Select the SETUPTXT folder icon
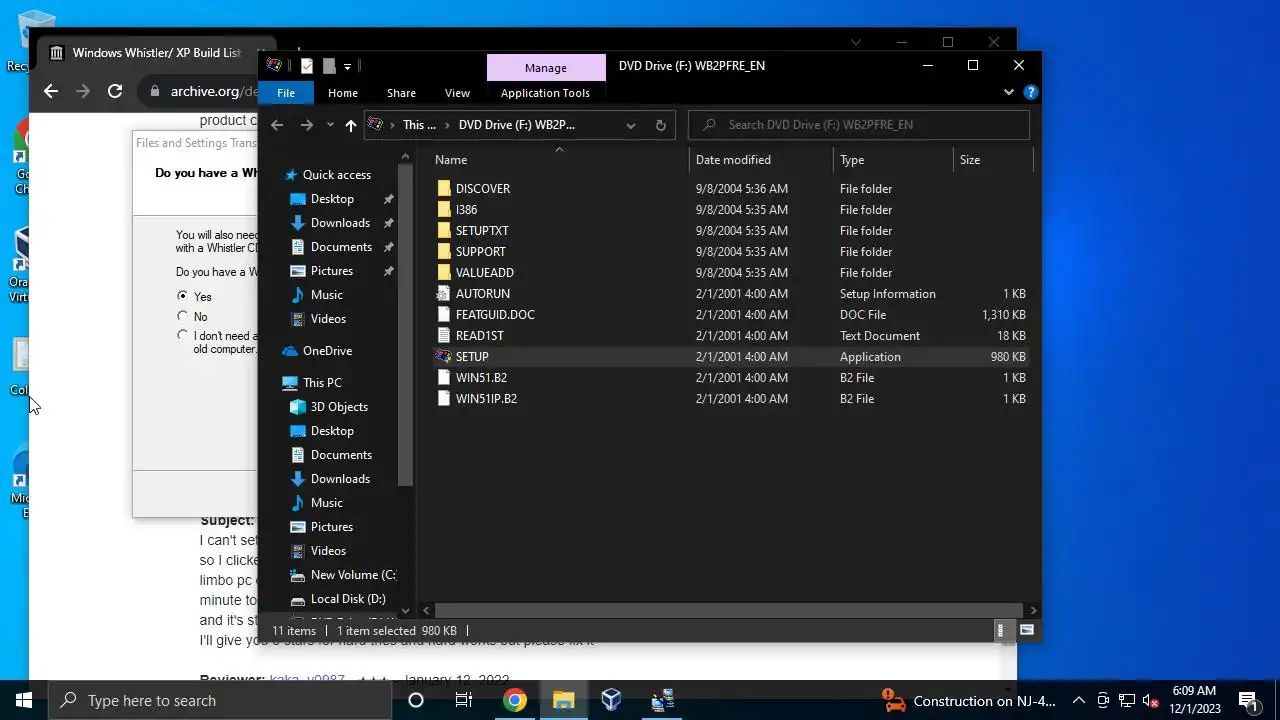The height and width of the screenshot is (720, 1280). coord(444,231)
